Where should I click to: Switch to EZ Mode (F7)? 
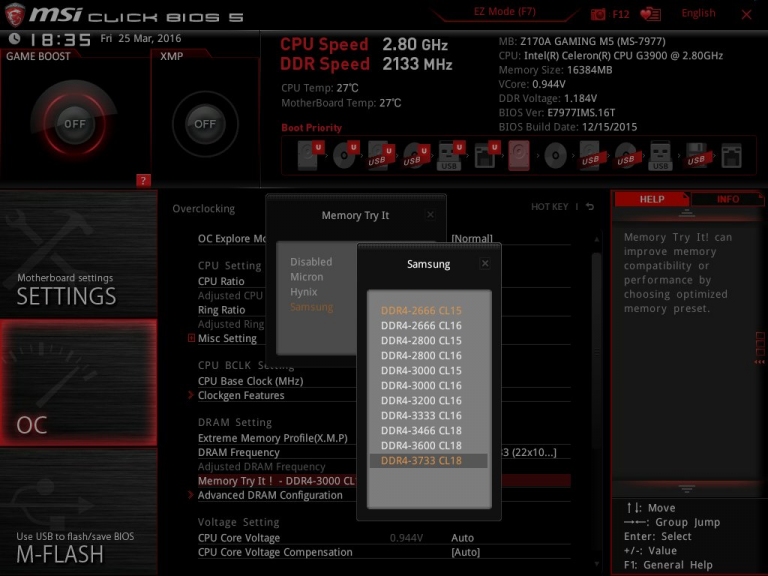(x=504, y=12)
